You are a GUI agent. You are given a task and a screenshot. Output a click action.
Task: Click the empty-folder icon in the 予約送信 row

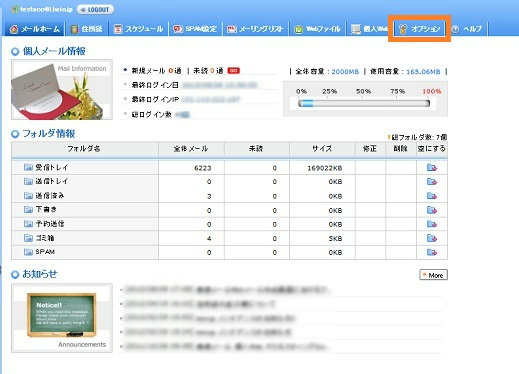pos(432,224)
